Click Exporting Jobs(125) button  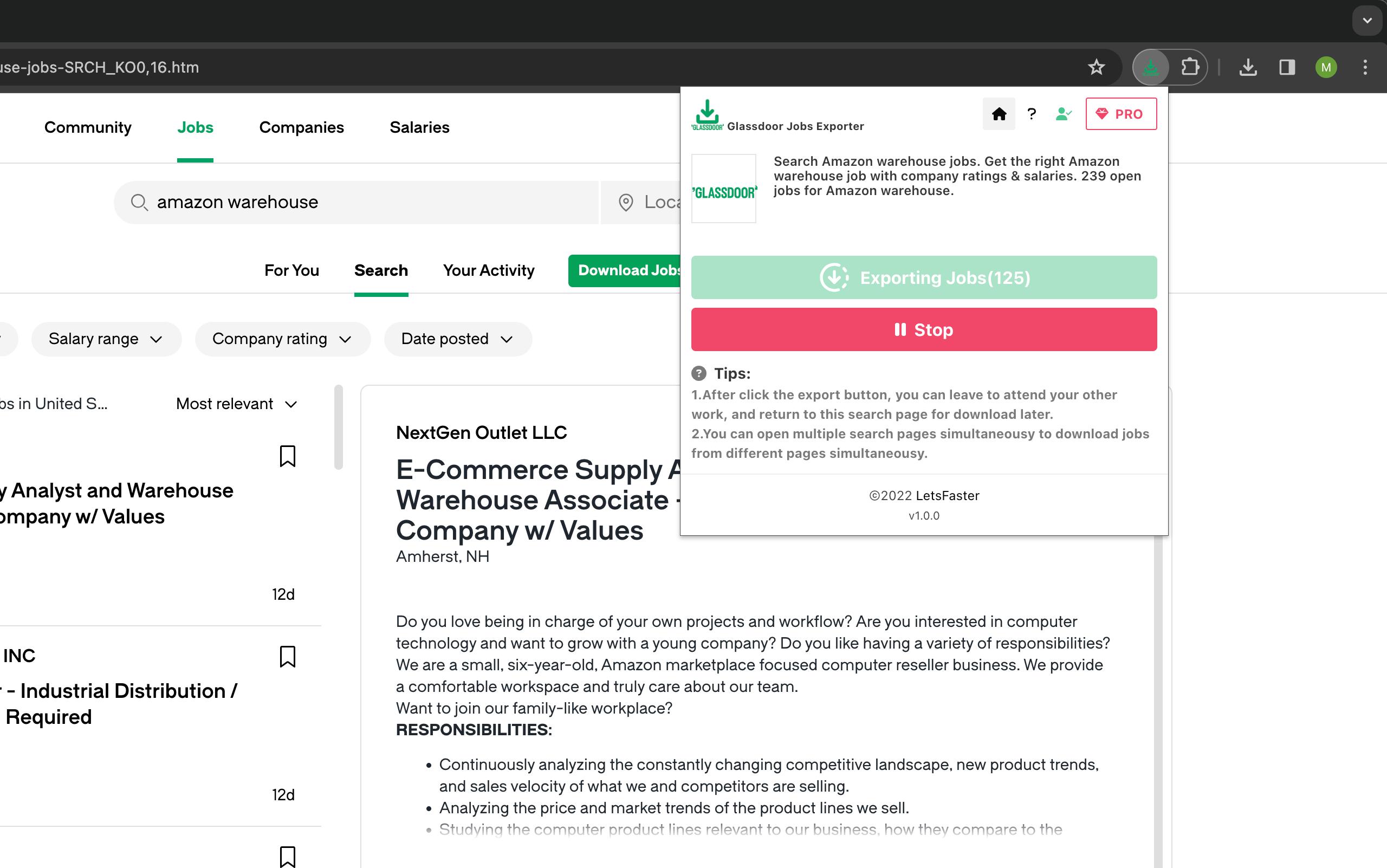[x=924, y=277]
